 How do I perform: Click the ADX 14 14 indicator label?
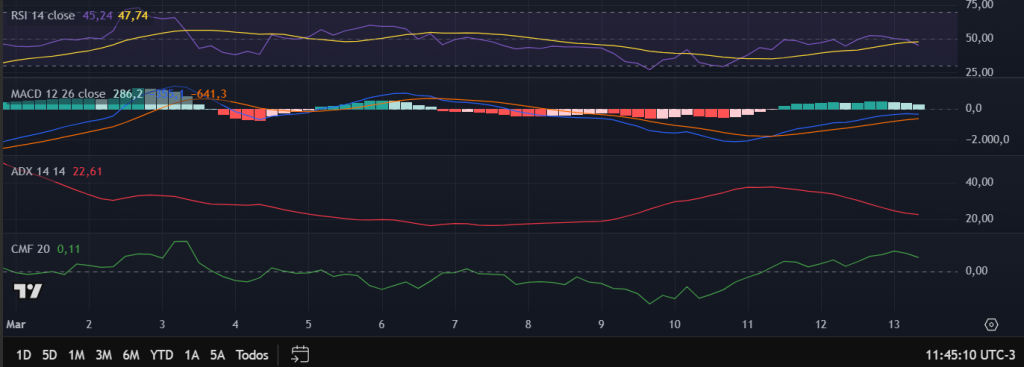coord(39,171)
